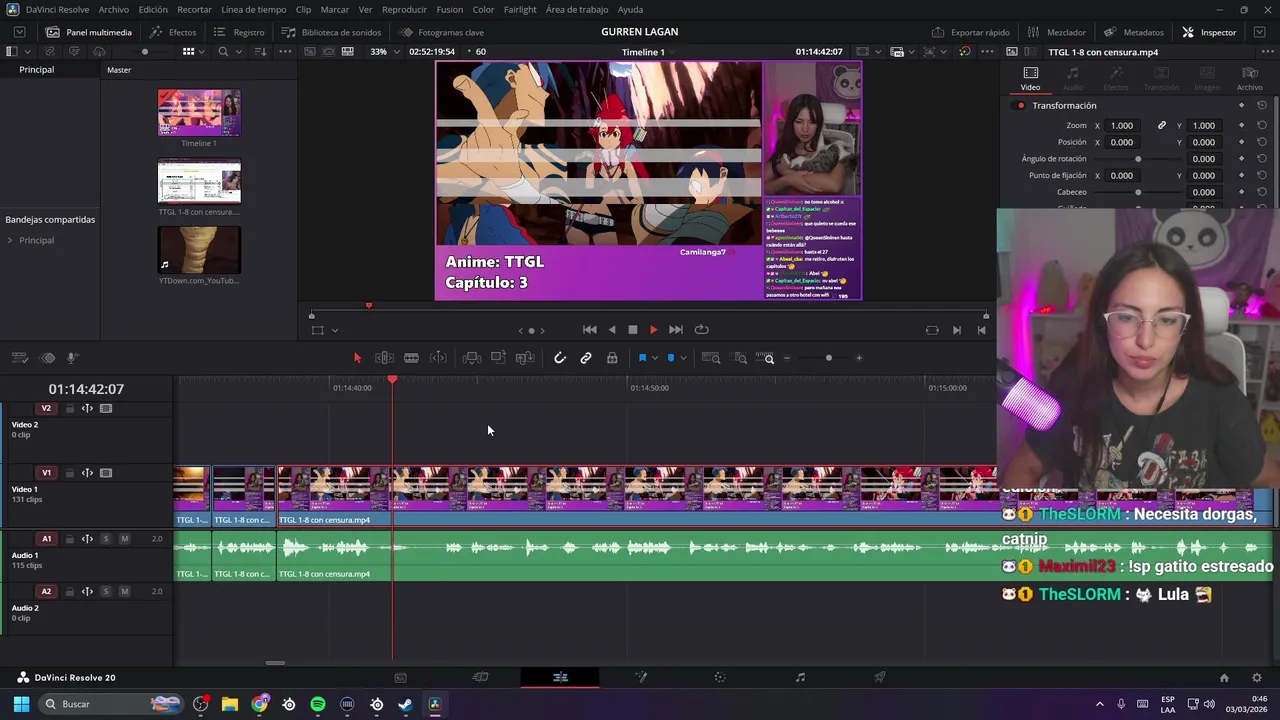Open the Edición menu
1280x720 pixels.
click(x=153, y=9)
